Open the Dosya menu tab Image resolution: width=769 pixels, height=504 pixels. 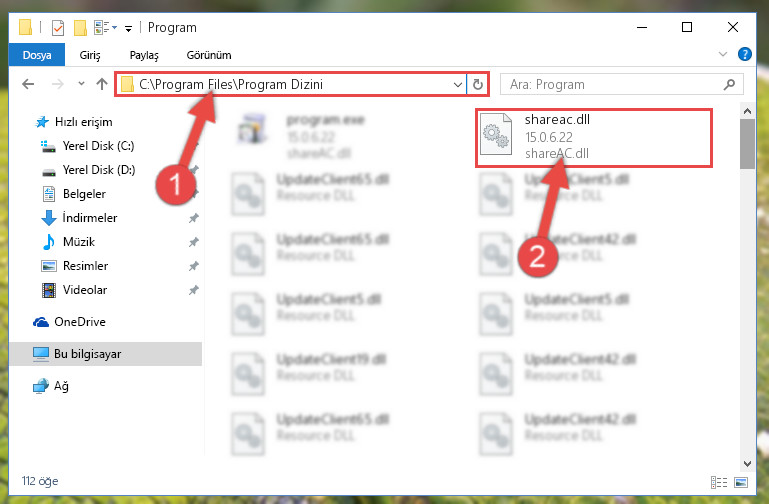tap(37, 55)
